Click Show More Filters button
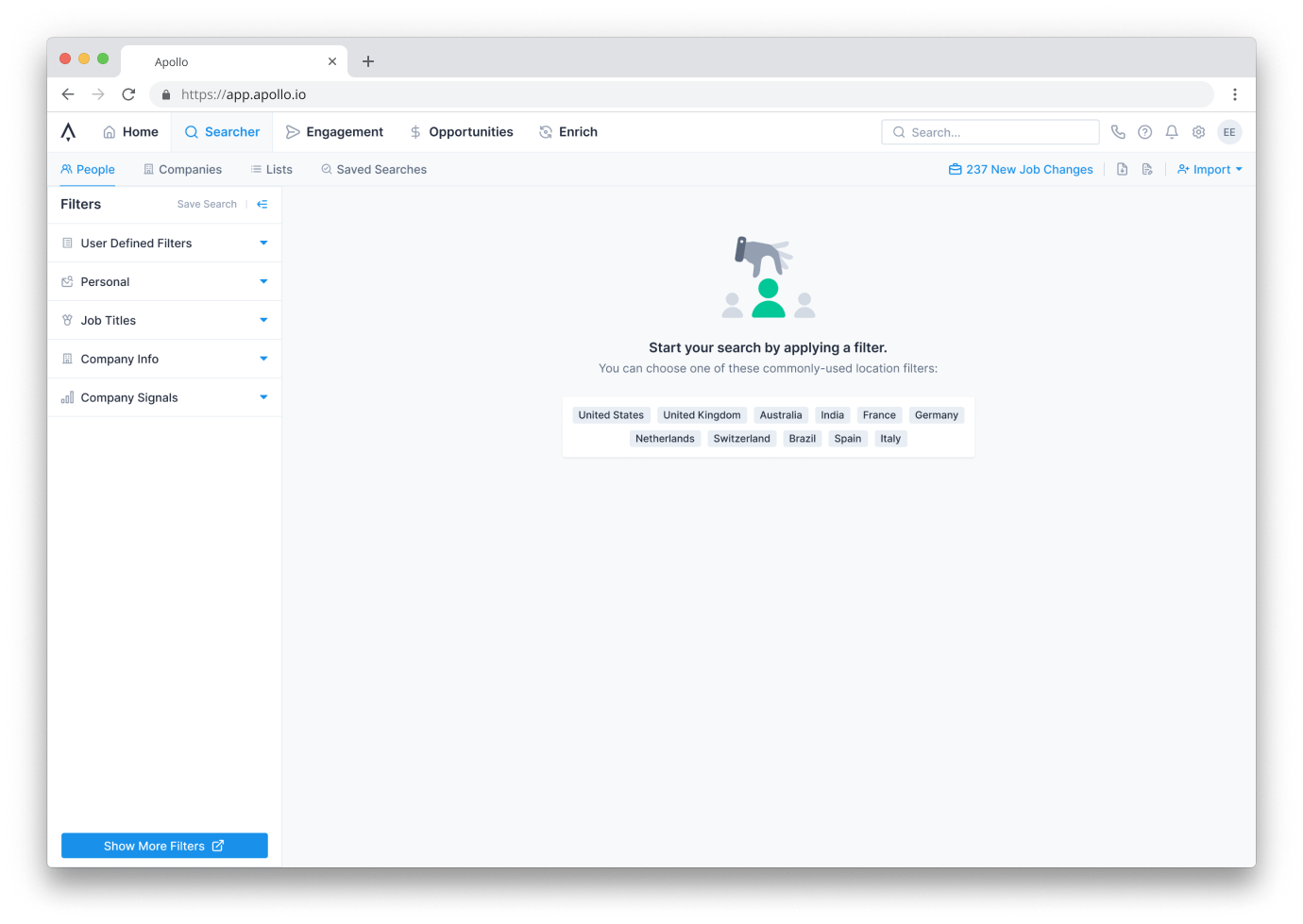This screenshot has width=1303, height=924. 164,846
